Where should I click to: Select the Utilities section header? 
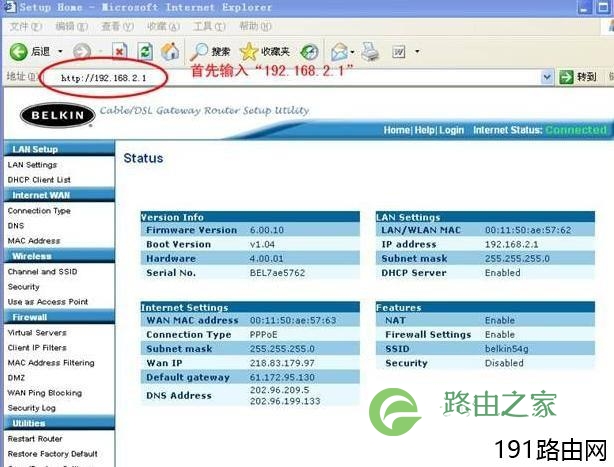tap(59, 423)
